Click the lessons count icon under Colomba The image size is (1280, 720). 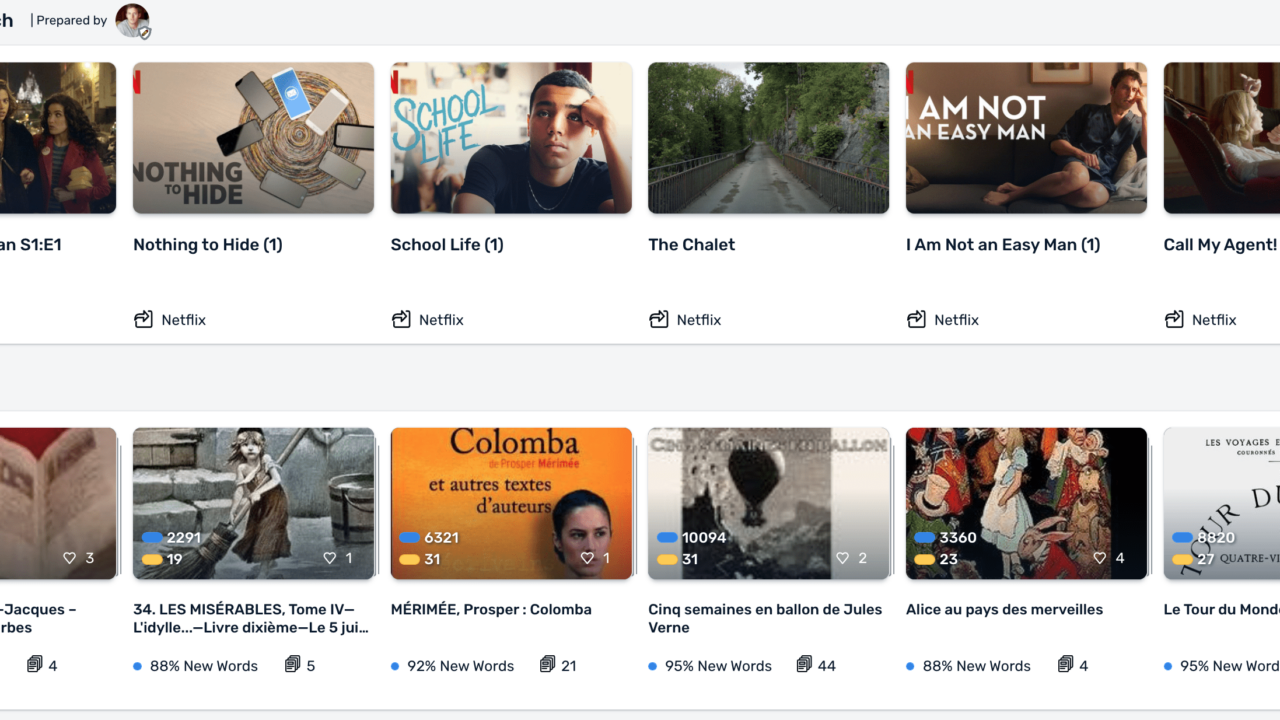pyautogui.click(x=548, y=665)
